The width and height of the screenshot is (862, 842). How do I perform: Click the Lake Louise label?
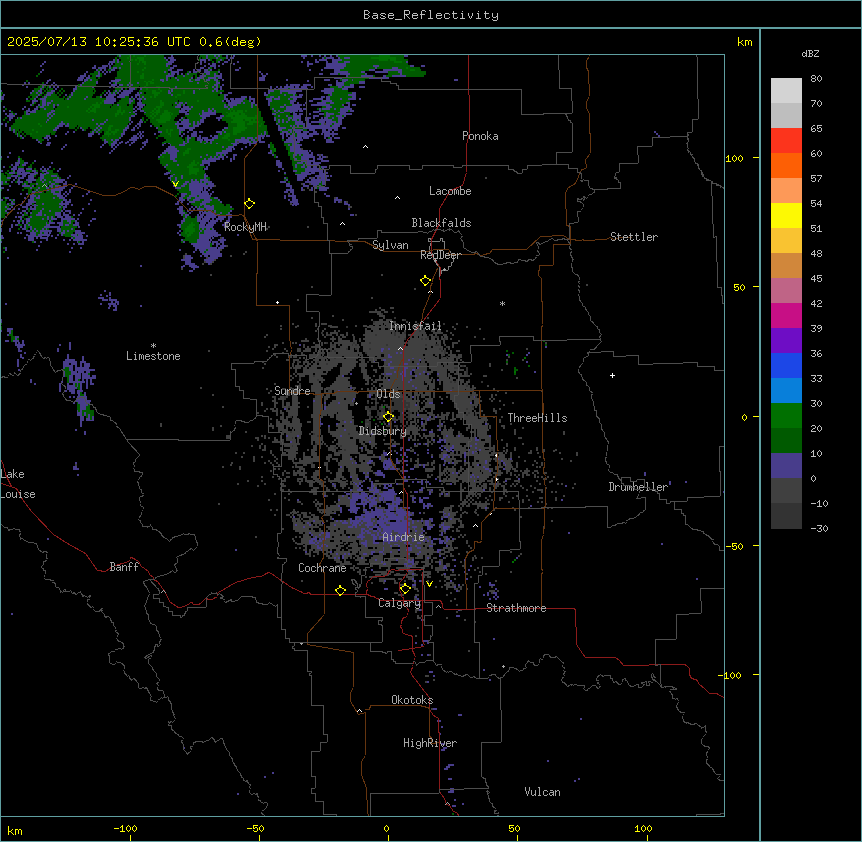18,484
